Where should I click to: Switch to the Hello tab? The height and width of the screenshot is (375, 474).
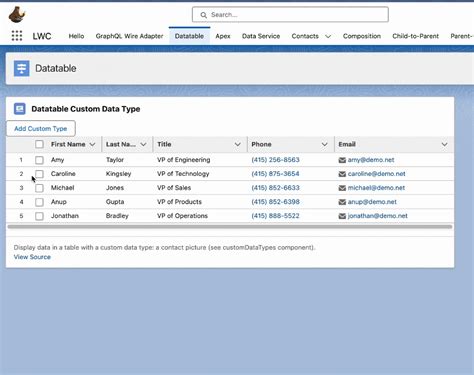[x=76, y=36]
